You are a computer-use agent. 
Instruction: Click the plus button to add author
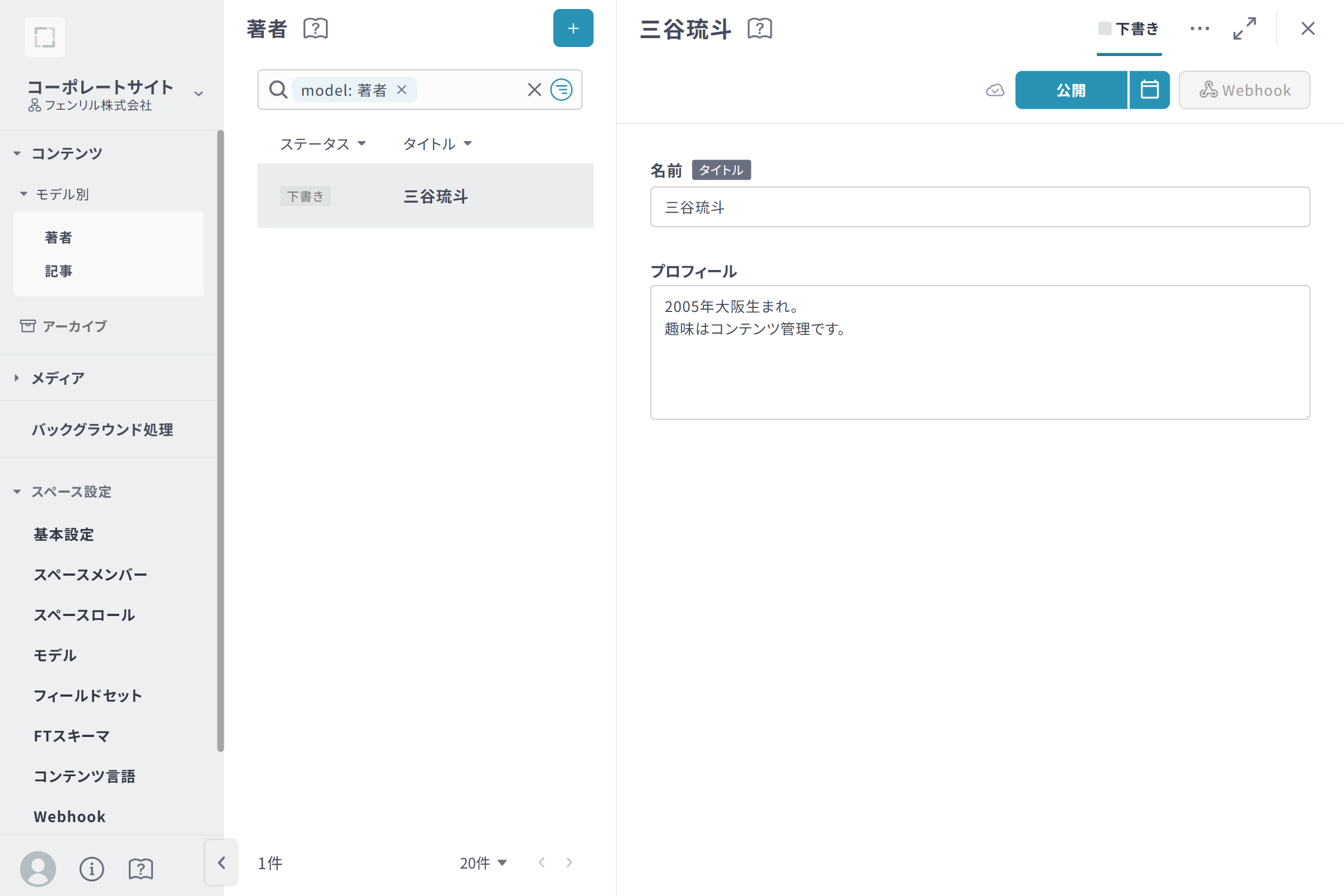(x=572, y=29)
